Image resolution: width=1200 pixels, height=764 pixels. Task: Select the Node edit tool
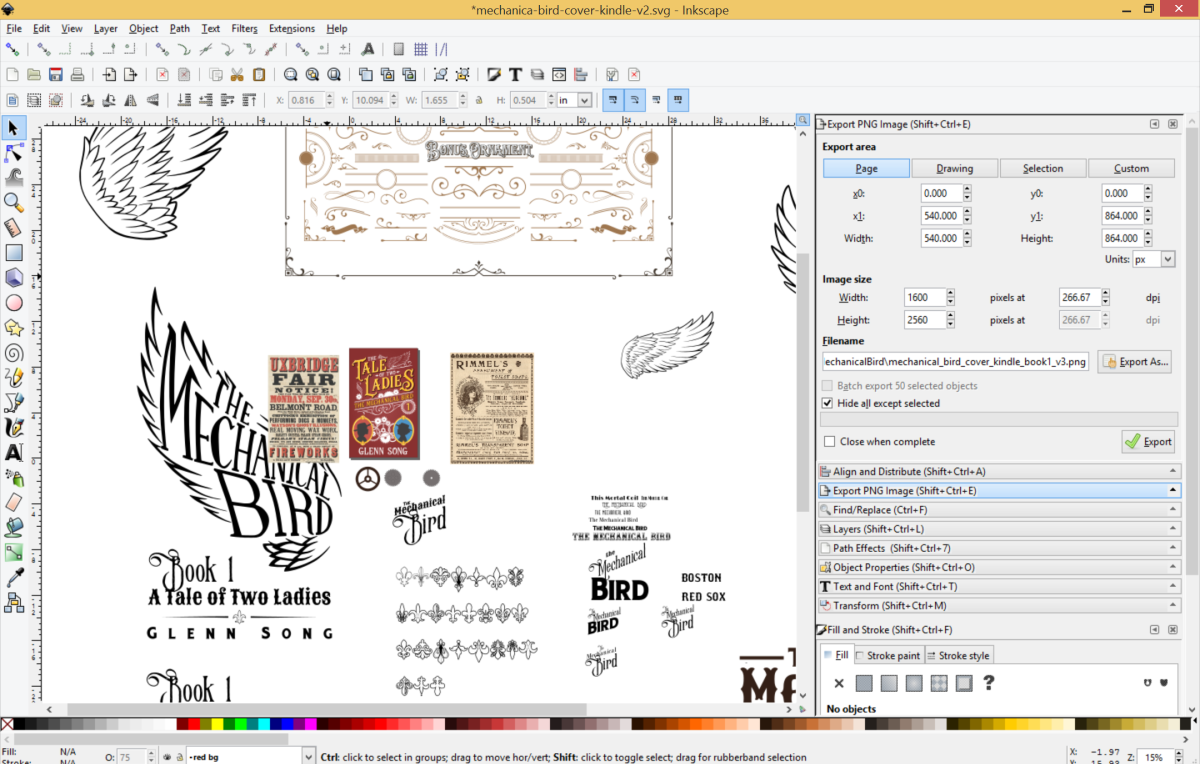[14, 153]
